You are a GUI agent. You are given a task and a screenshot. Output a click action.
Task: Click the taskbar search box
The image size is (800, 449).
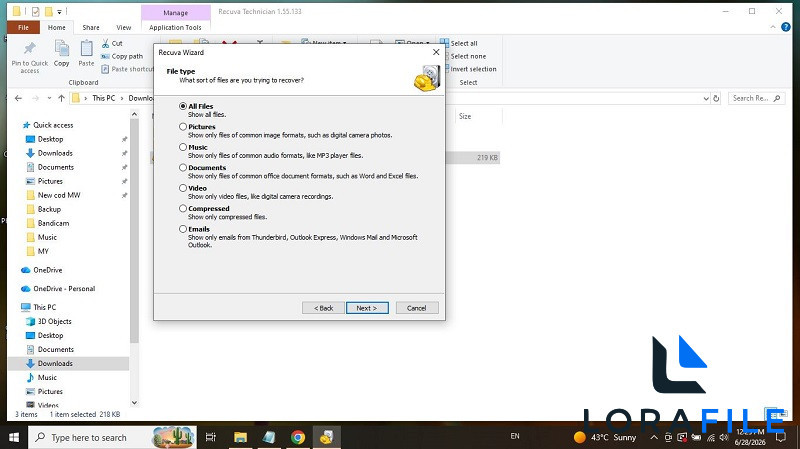(112, 437)
